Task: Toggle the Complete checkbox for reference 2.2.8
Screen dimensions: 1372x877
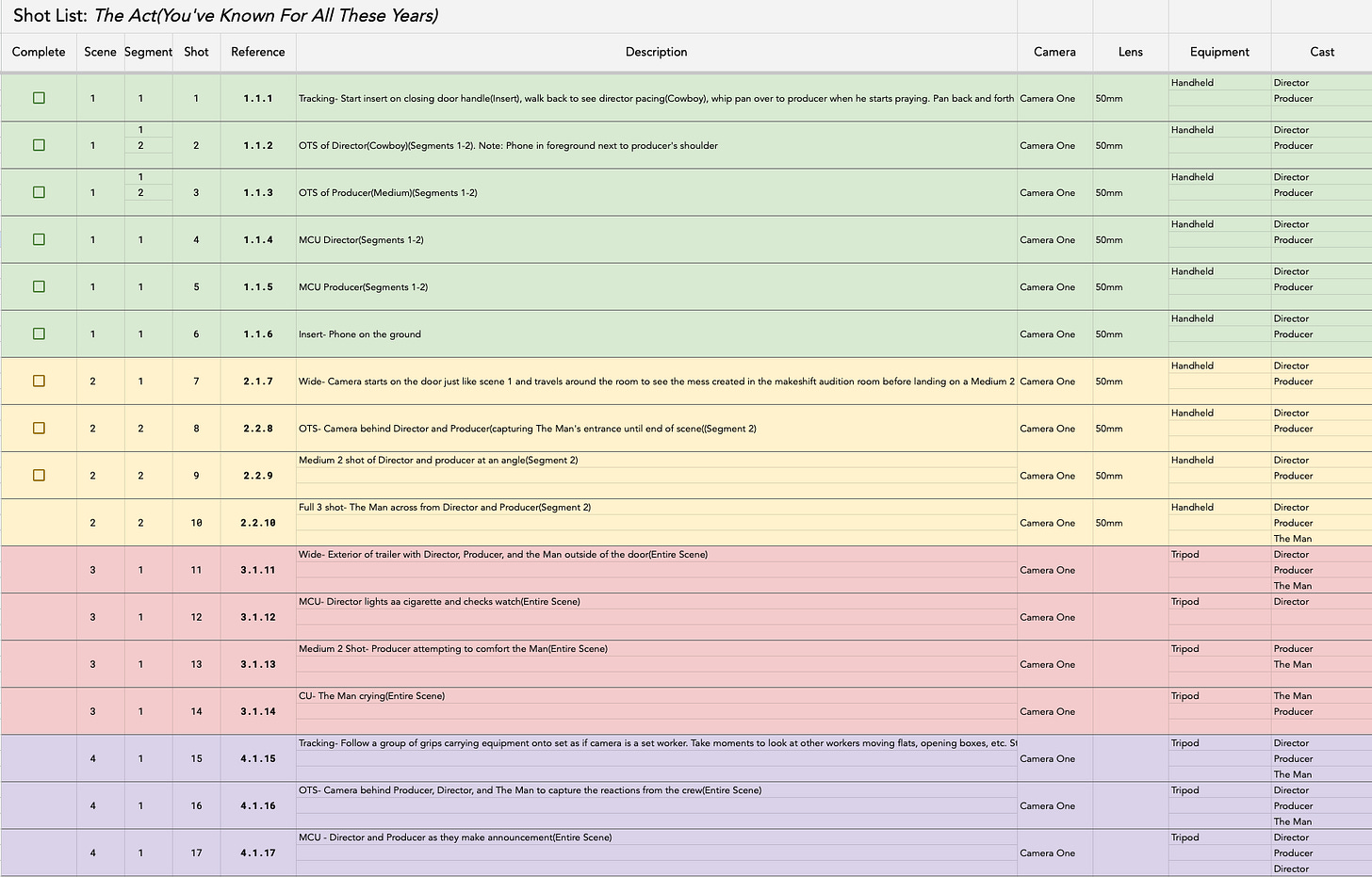Action: click(x=39, y=428)
